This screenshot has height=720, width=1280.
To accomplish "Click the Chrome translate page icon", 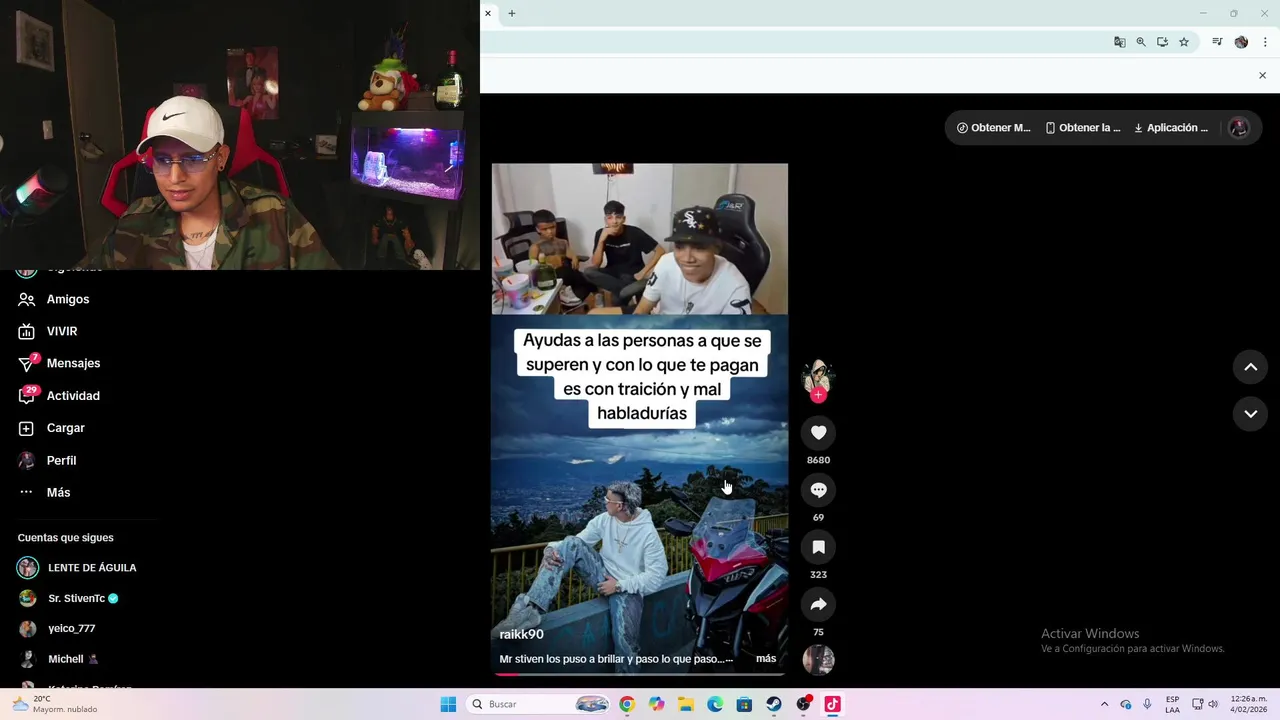I will click(x=1119, y=42).
